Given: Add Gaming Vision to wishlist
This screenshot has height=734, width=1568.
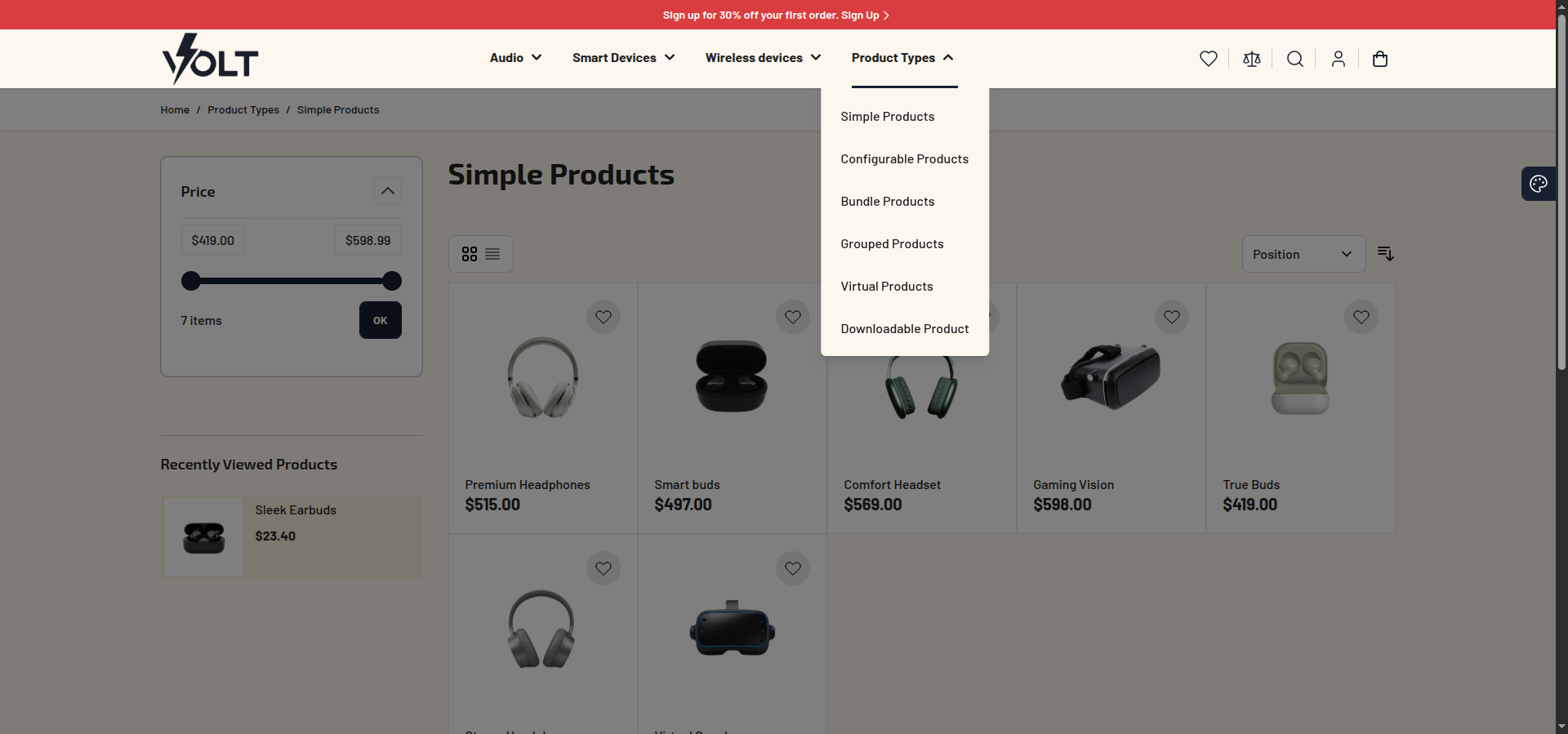Looking at the screenshot, I should [1172, 317].
